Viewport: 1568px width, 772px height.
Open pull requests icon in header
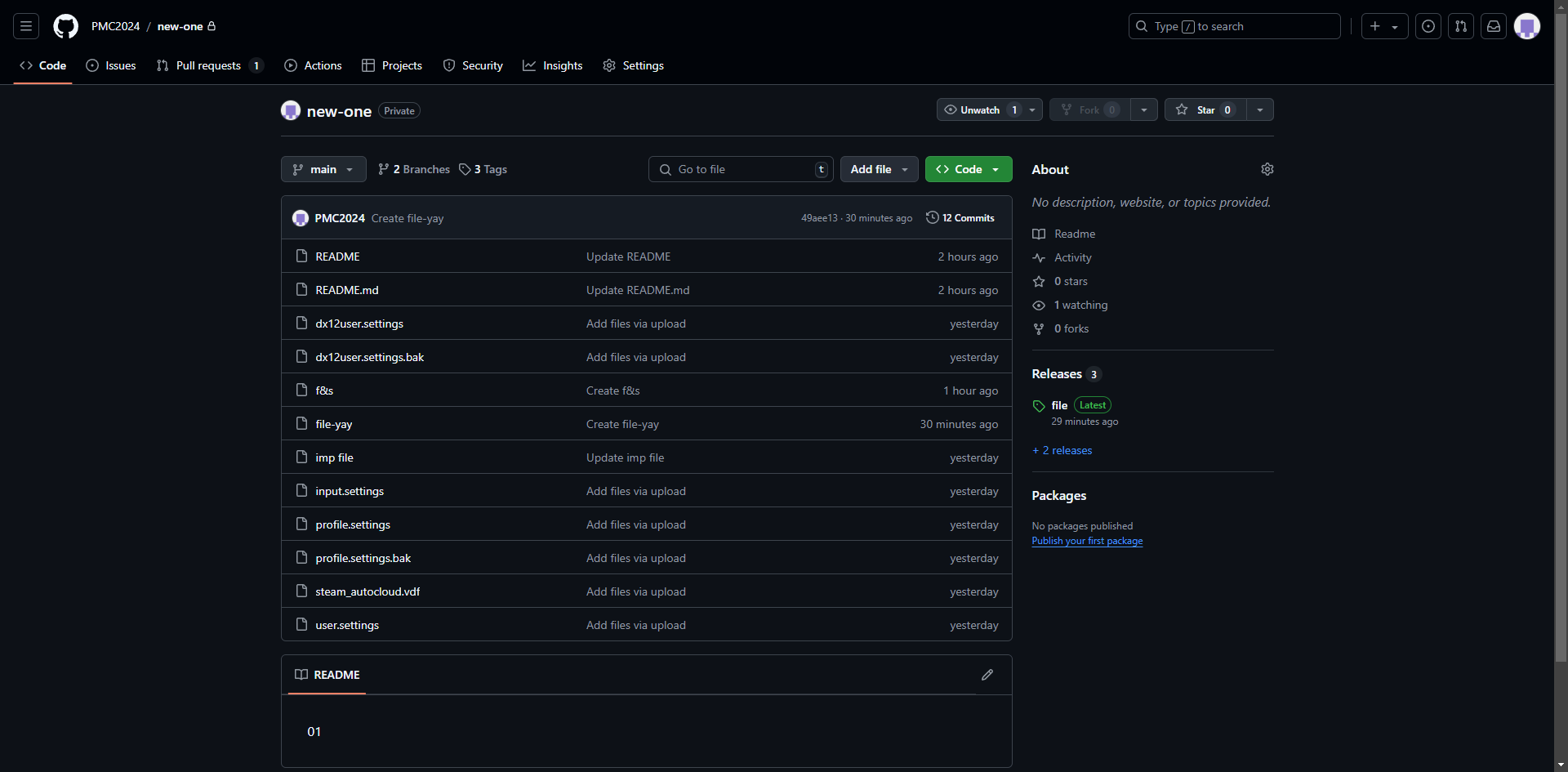[1460, 26]
